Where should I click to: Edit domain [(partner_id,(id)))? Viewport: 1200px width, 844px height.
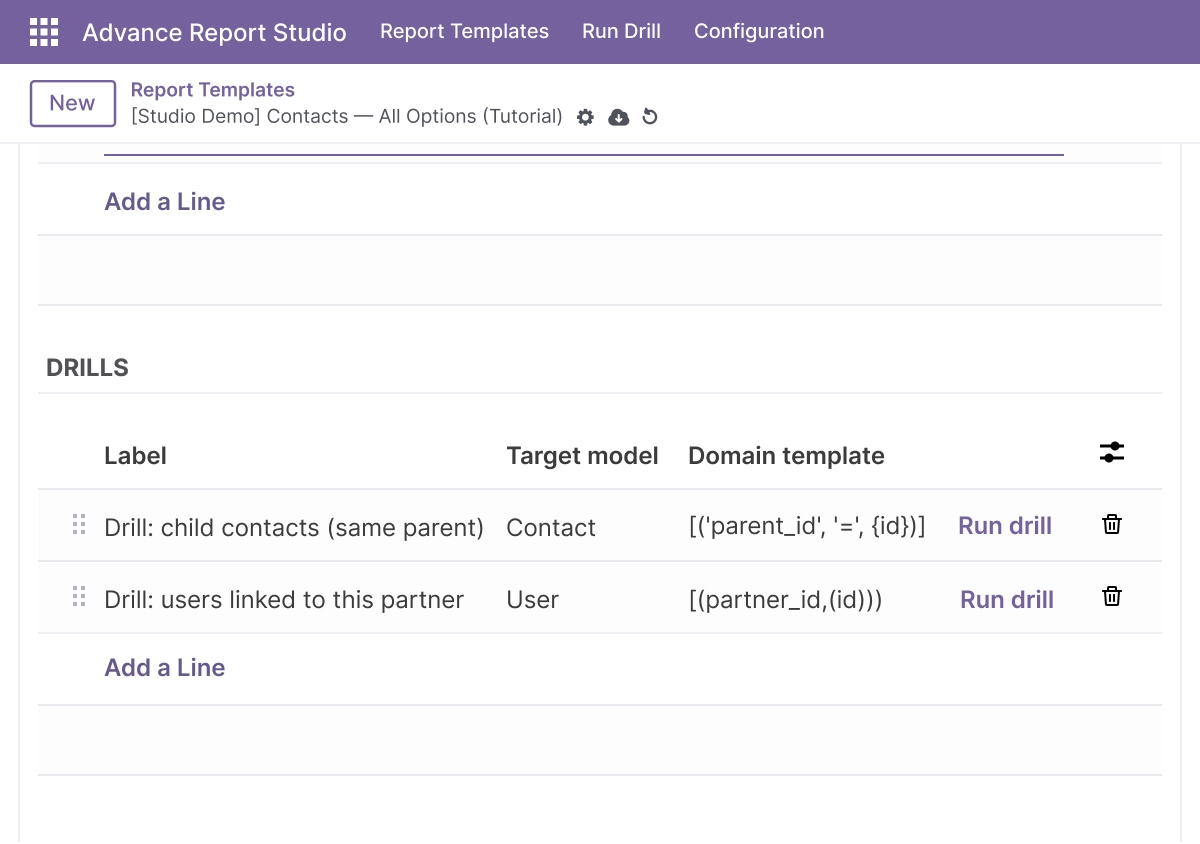click(x=785, y=600)
